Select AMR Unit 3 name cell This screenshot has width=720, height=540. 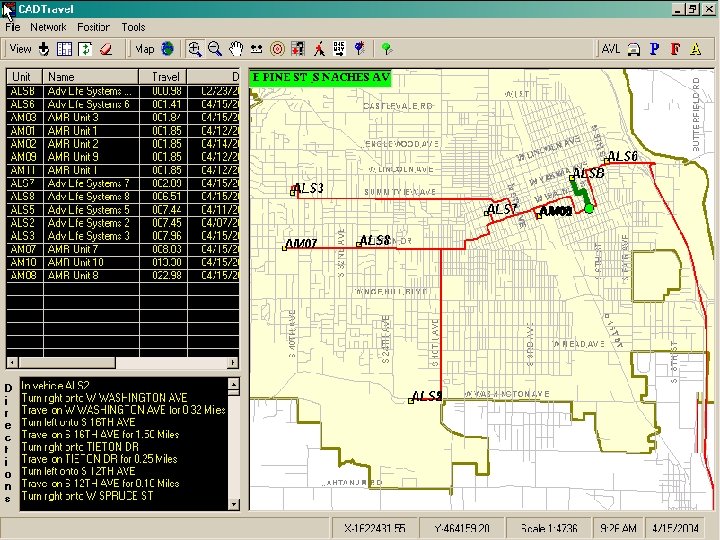pos(91,118)
